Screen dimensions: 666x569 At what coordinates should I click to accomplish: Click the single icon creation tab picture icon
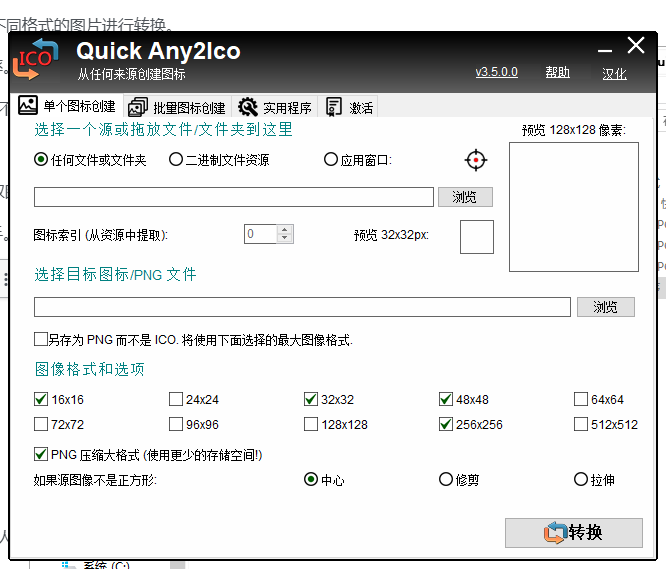28,105
